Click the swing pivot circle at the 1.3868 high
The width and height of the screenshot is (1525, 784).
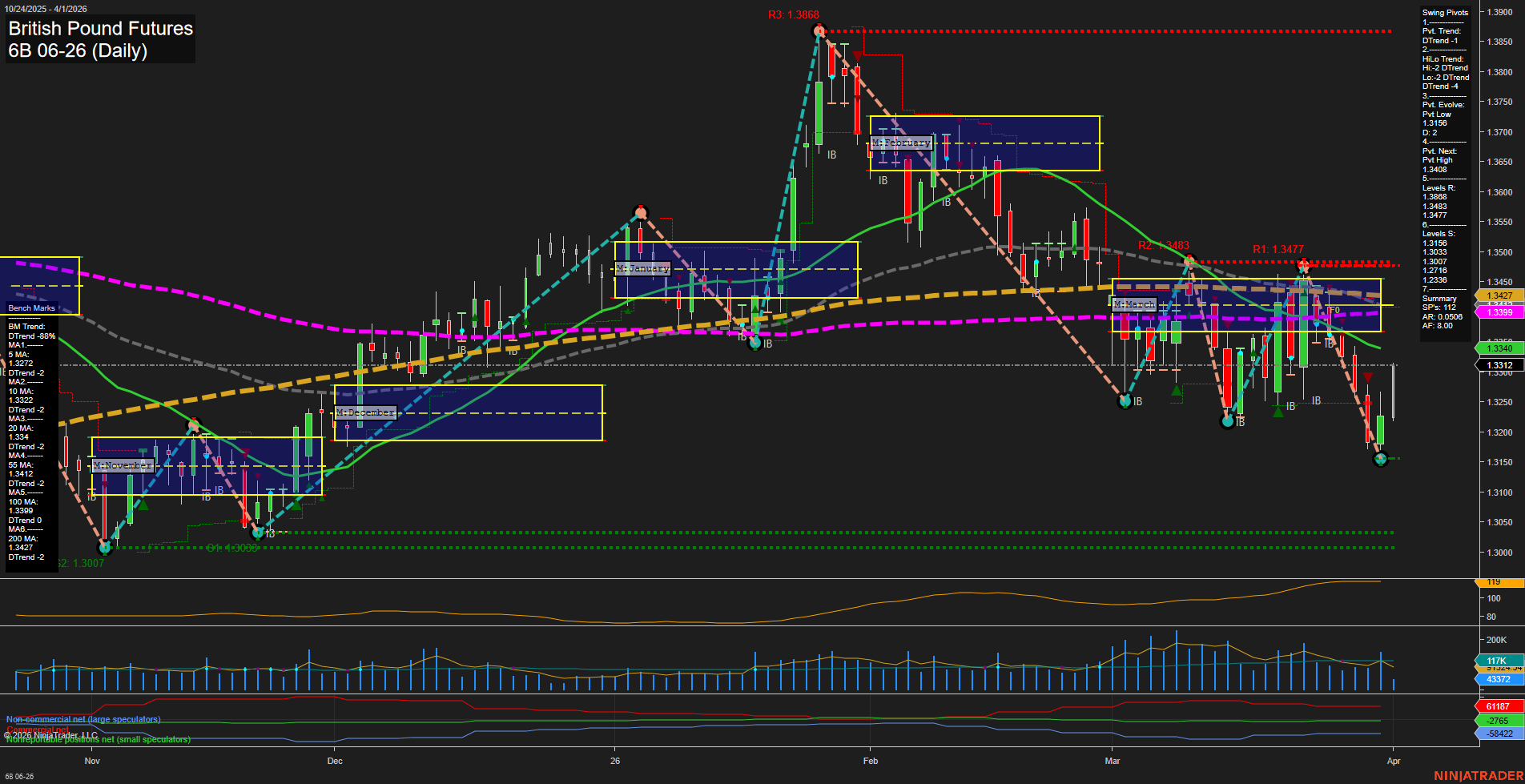[x=819, y=30]
